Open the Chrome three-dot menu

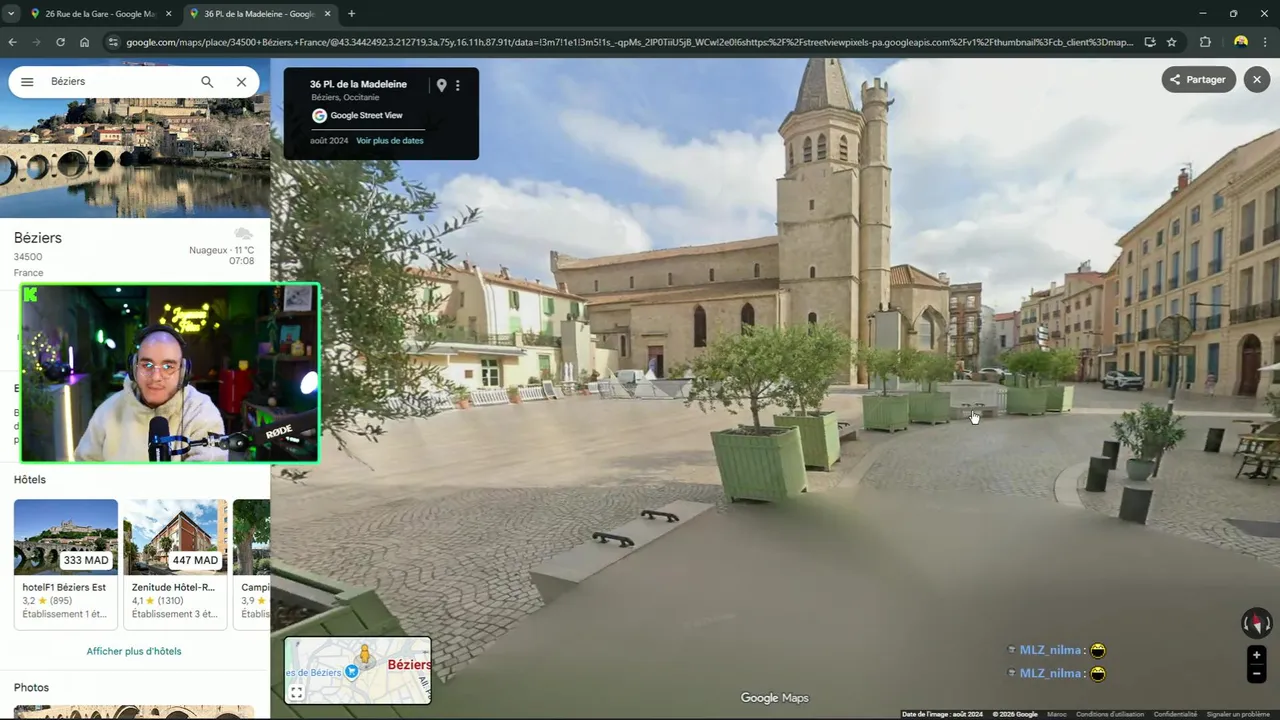tap(1267, 42)
